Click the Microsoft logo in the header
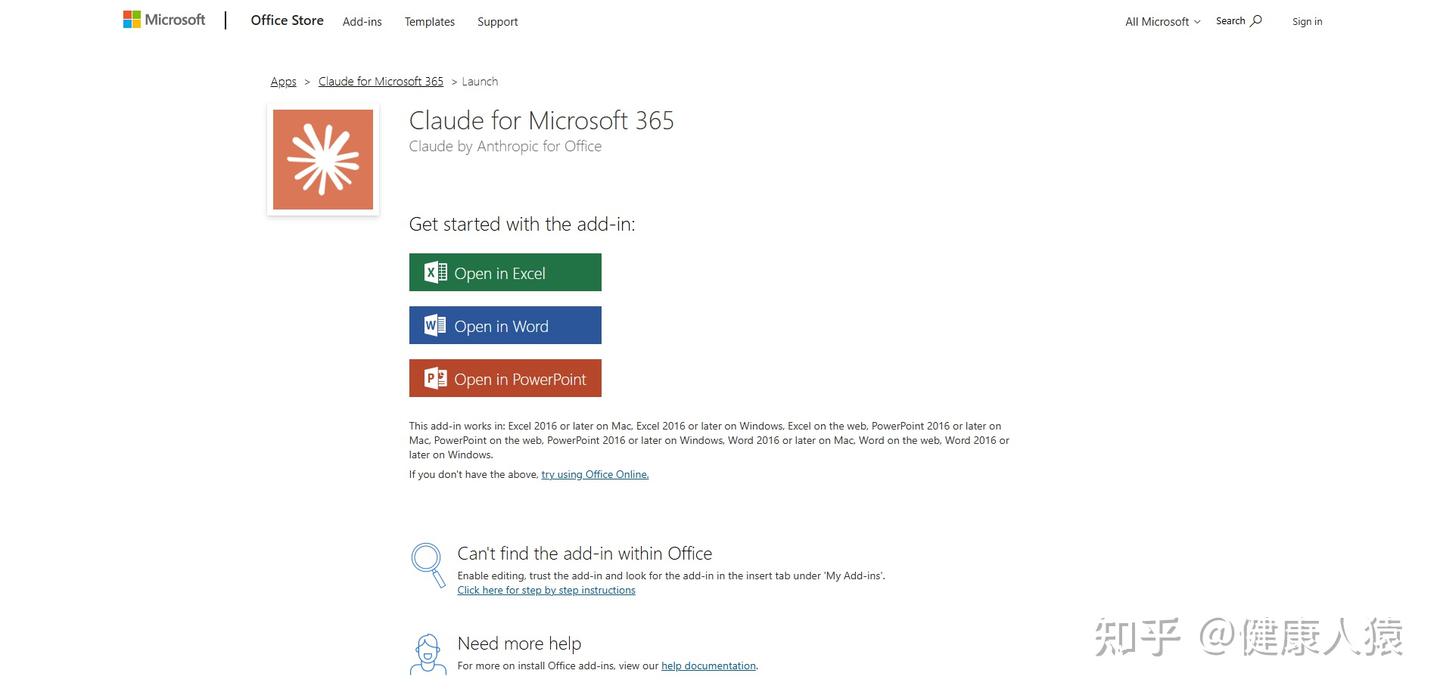Viewport: 1440px width, 695px height. click(164, 20)
